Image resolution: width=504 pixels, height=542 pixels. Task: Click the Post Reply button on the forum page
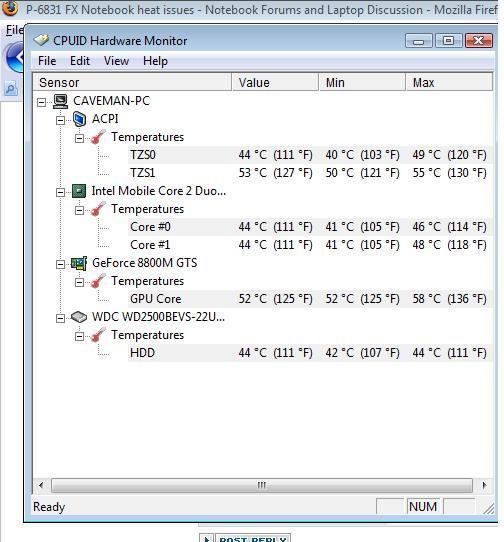click(253, 538)
